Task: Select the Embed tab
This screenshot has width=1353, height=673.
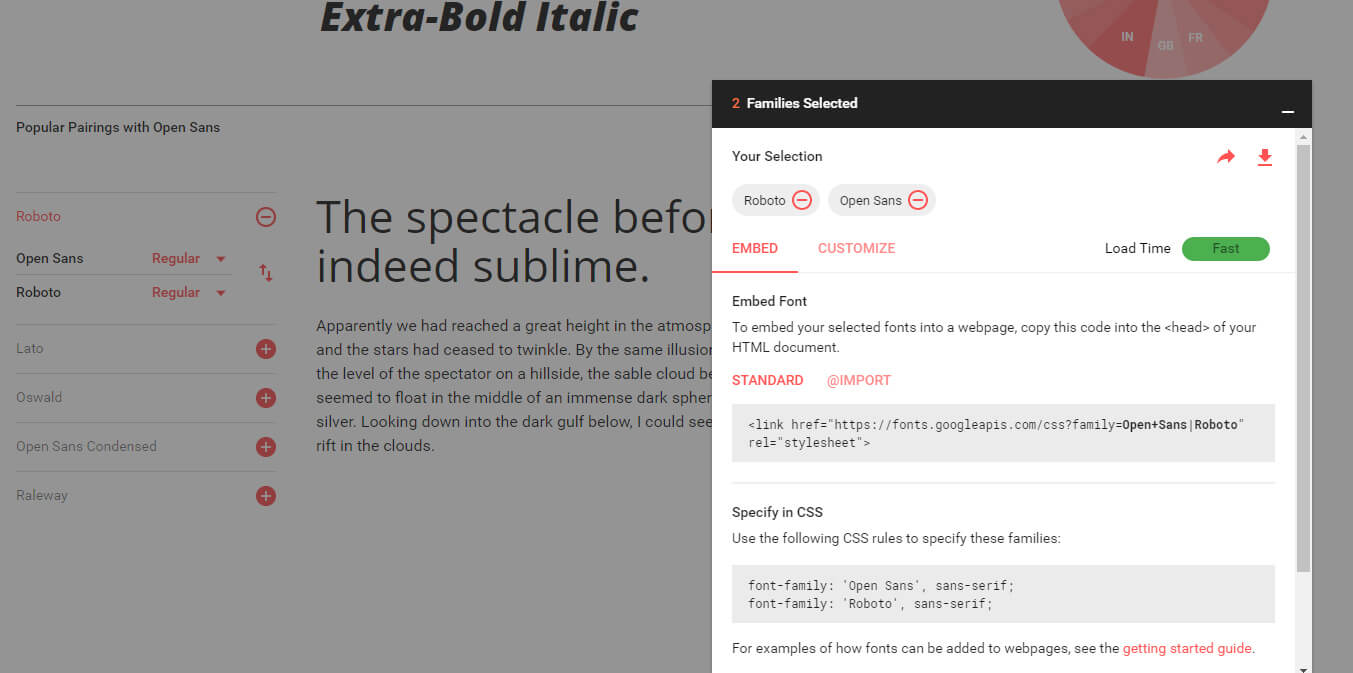Action: (x=755, y=248)
